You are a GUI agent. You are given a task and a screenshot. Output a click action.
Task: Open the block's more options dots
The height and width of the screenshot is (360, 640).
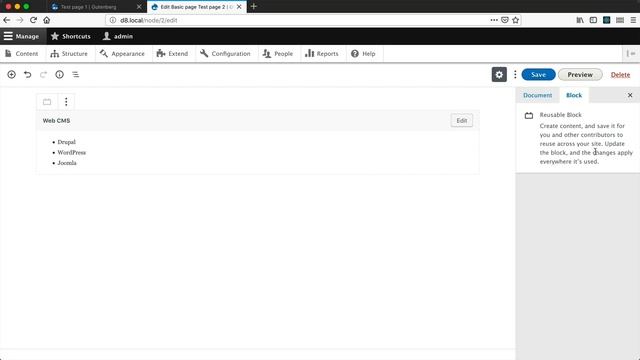[x=66, y=102]
